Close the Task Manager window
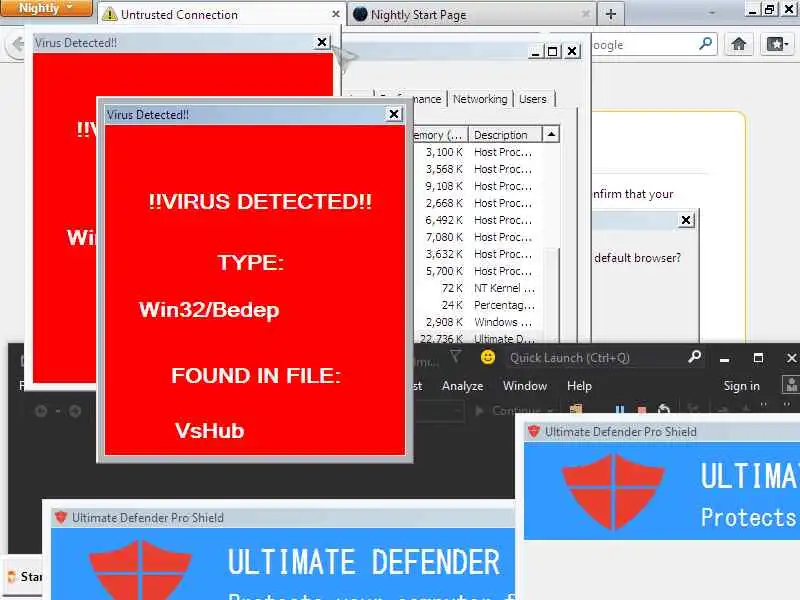800x600 pixels. pyautogui.click(x=572, y=52)
